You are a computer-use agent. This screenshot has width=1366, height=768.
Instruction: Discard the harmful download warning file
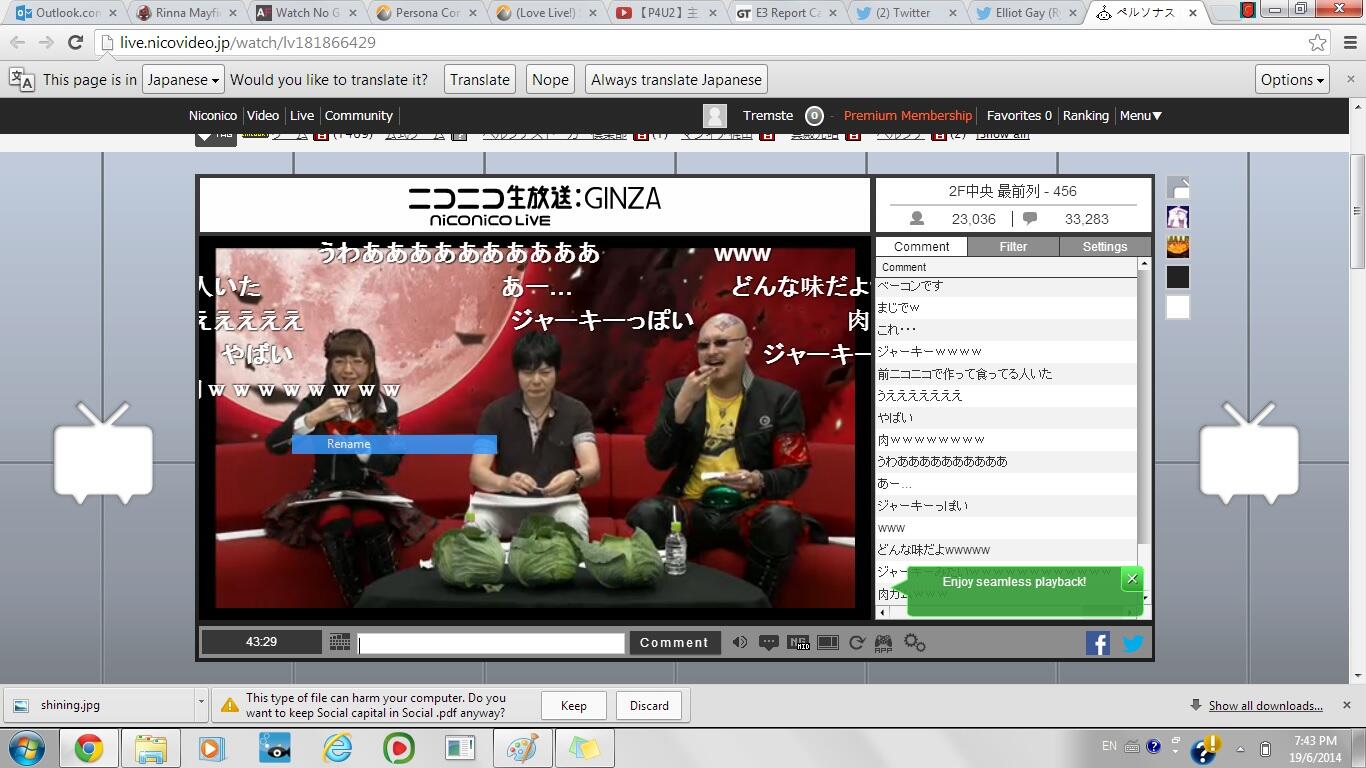tap(649, 706)
